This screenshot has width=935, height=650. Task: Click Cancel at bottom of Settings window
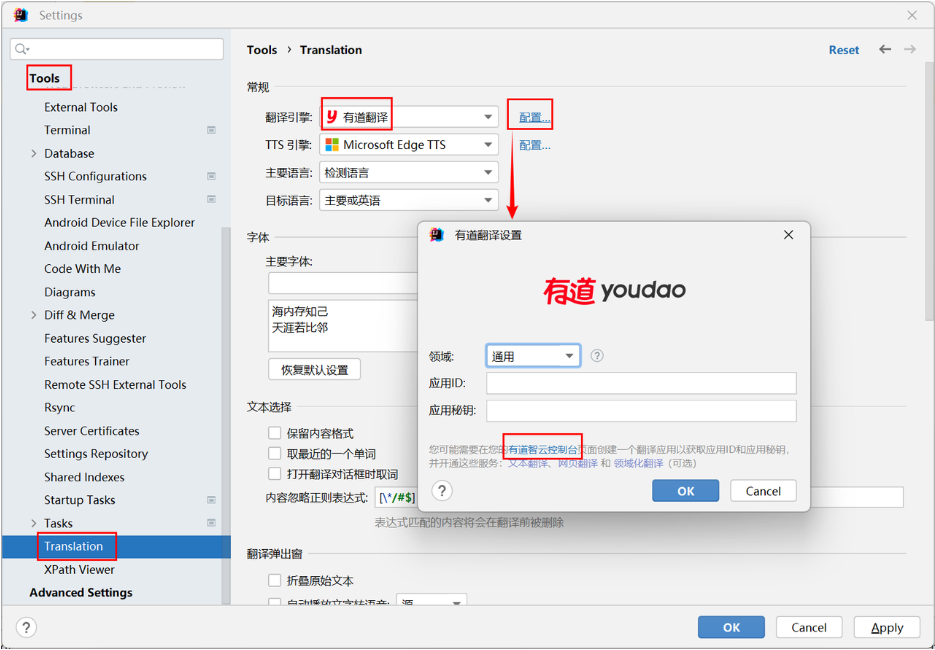tap(809, 627)
